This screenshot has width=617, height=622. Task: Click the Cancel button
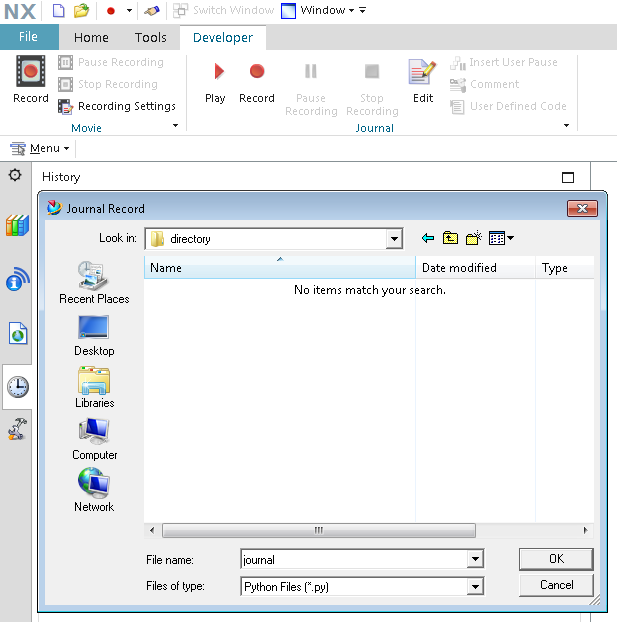click(556, 585)
